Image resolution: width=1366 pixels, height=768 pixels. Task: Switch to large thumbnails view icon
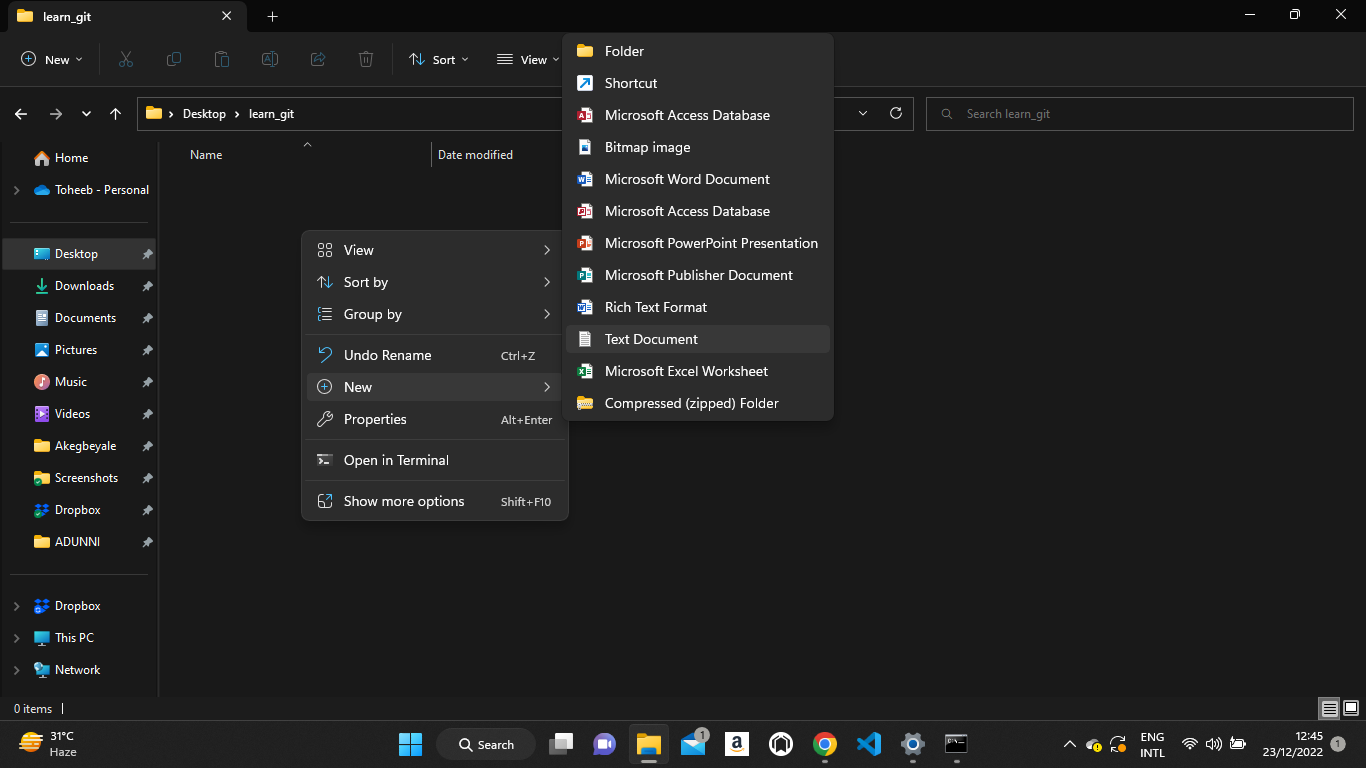tap(1351, 708)
